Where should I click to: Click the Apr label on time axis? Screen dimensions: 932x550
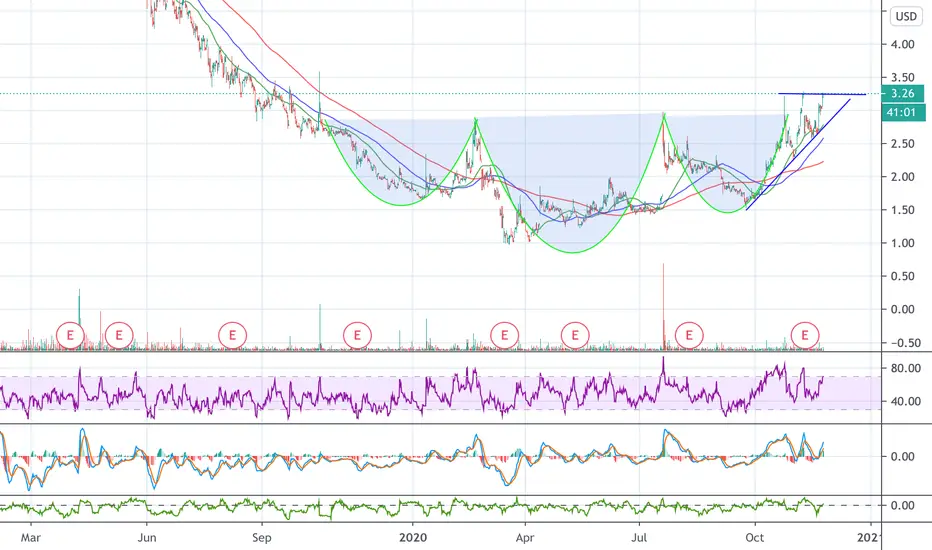[x=525, y=538]
